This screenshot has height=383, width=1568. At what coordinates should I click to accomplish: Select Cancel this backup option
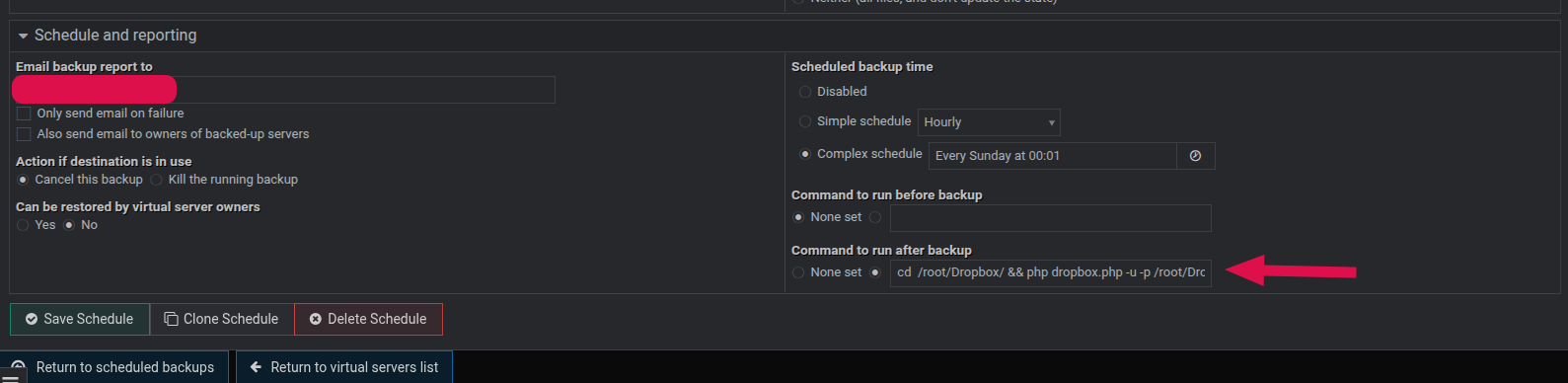(x=23, y=180)
